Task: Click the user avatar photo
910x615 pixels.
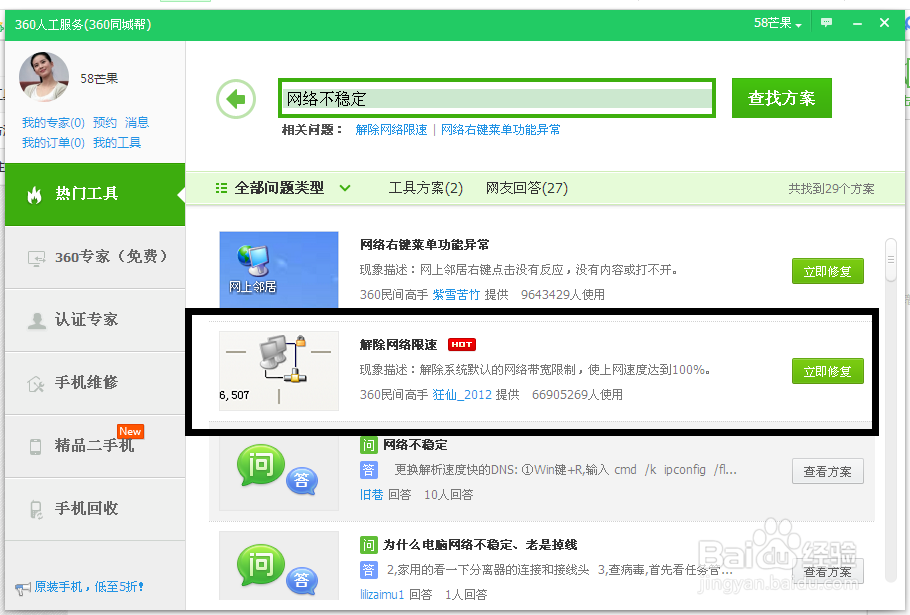Action: (44, 77)
